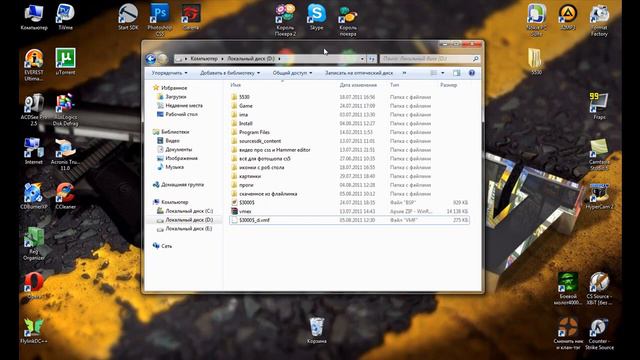
Task: Launch the HyperCam 2 desktop shortcut
Action: pos(599,196)
